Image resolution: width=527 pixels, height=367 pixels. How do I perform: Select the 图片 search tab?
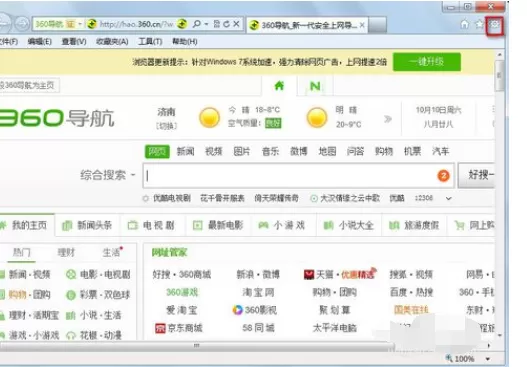coord(242,152)
